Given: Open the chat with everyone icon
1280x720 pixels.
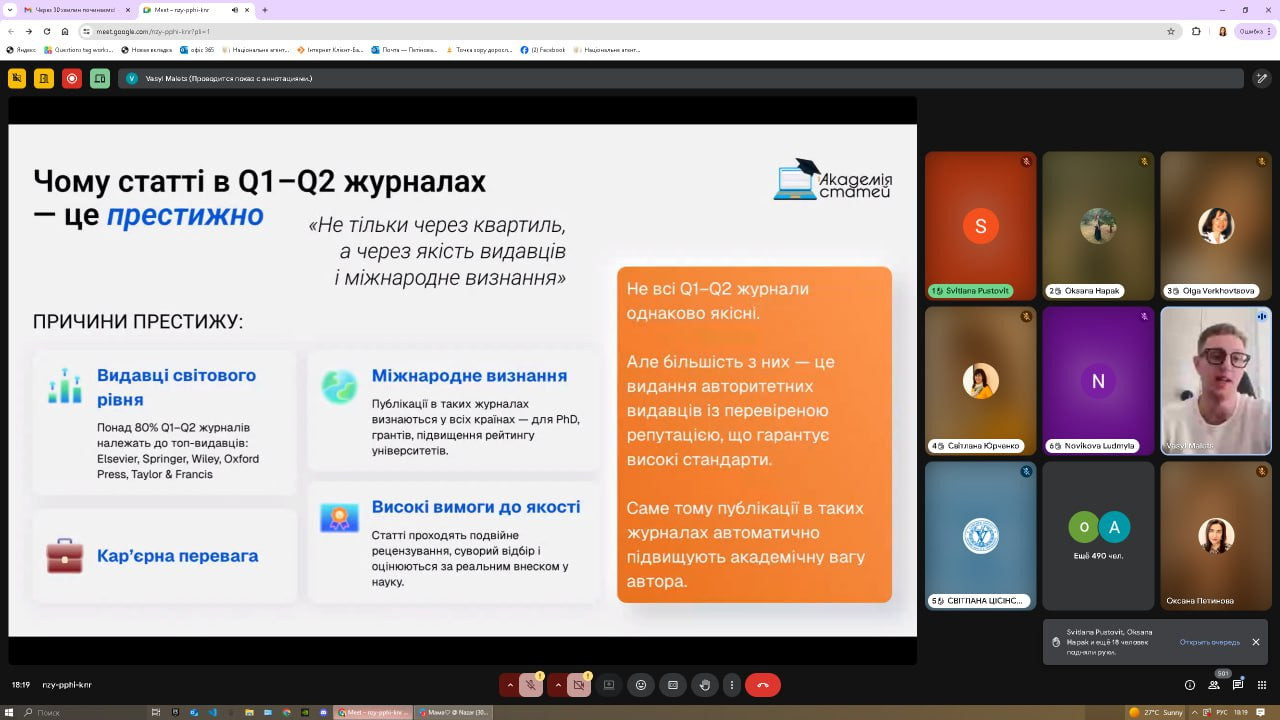Looking at the screenshot, I should point(1238,685).
